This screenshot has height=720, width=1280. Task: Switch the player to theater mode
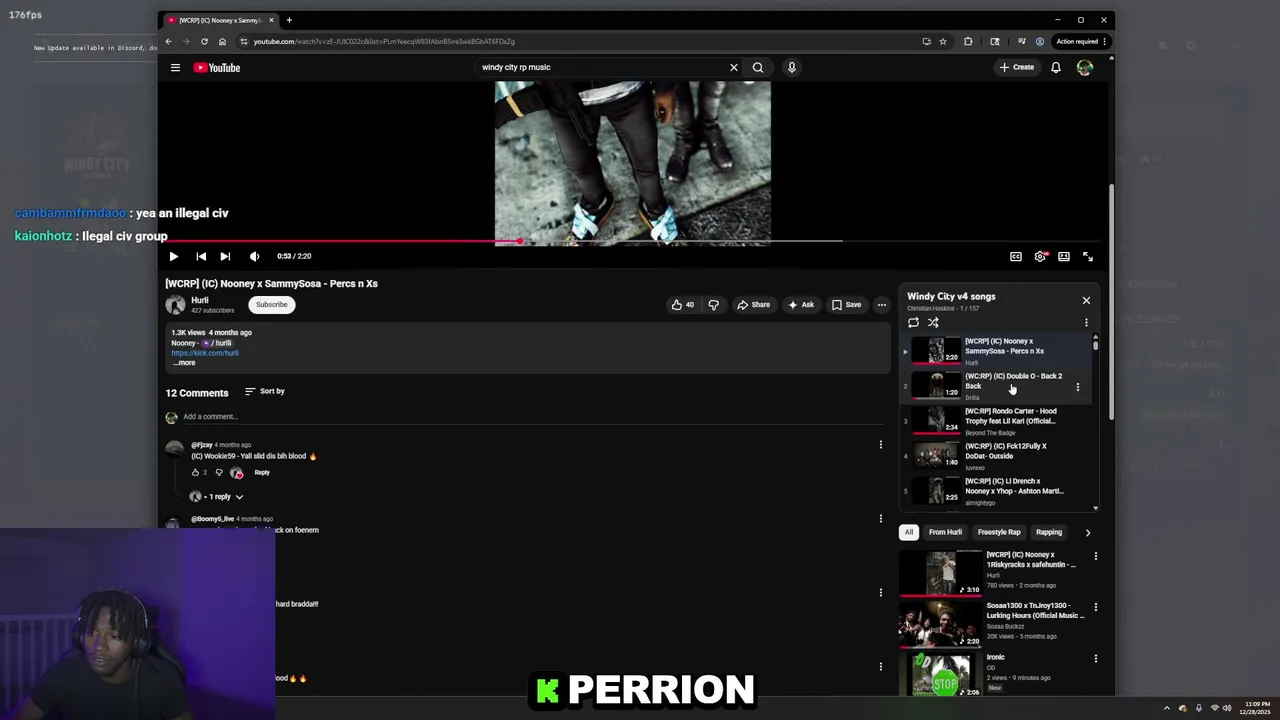(x=1064, y=257)
